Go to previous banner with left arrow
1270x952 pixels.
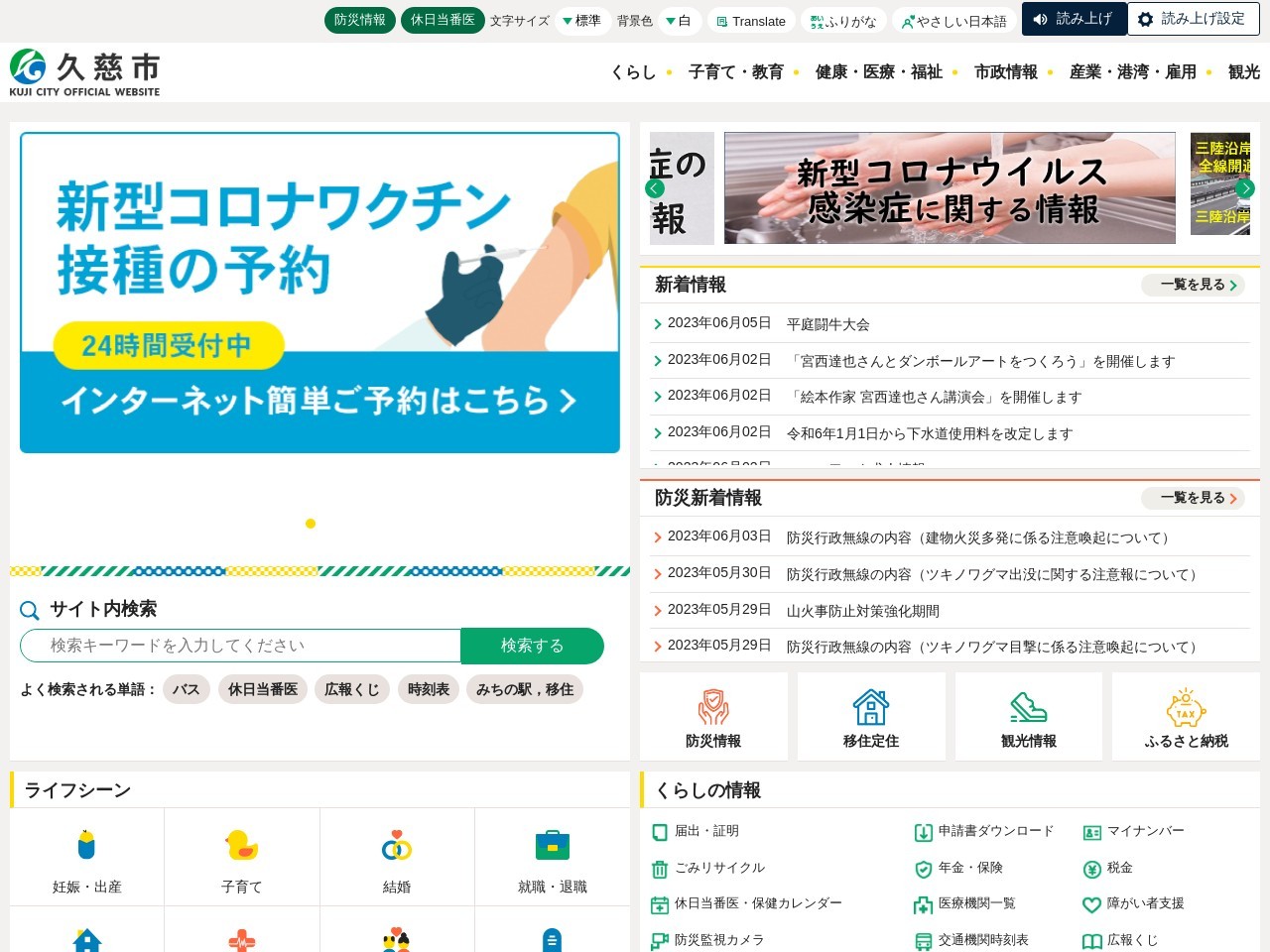pos(655,188)
